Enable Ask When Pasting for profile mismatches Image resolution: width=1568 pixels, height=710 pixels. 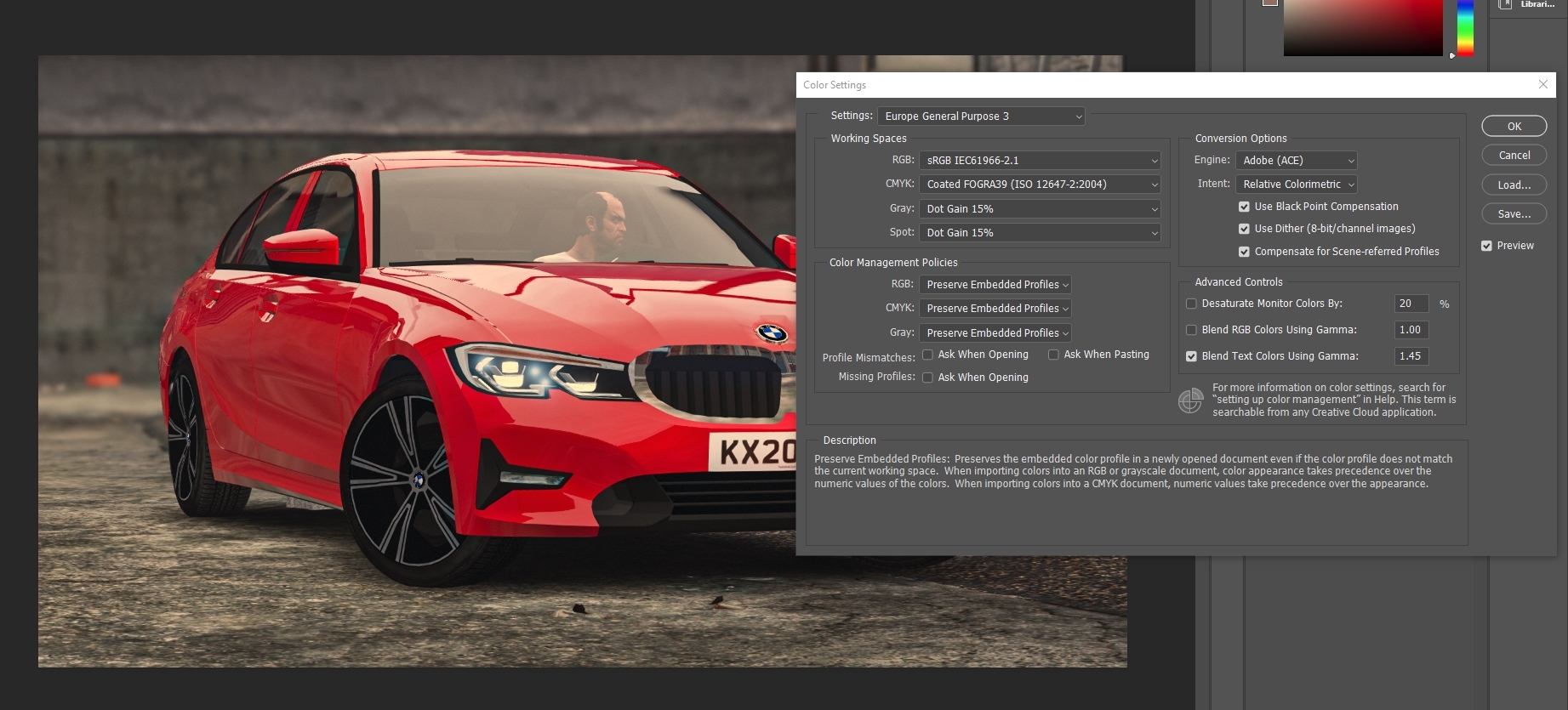(1053, 355)
